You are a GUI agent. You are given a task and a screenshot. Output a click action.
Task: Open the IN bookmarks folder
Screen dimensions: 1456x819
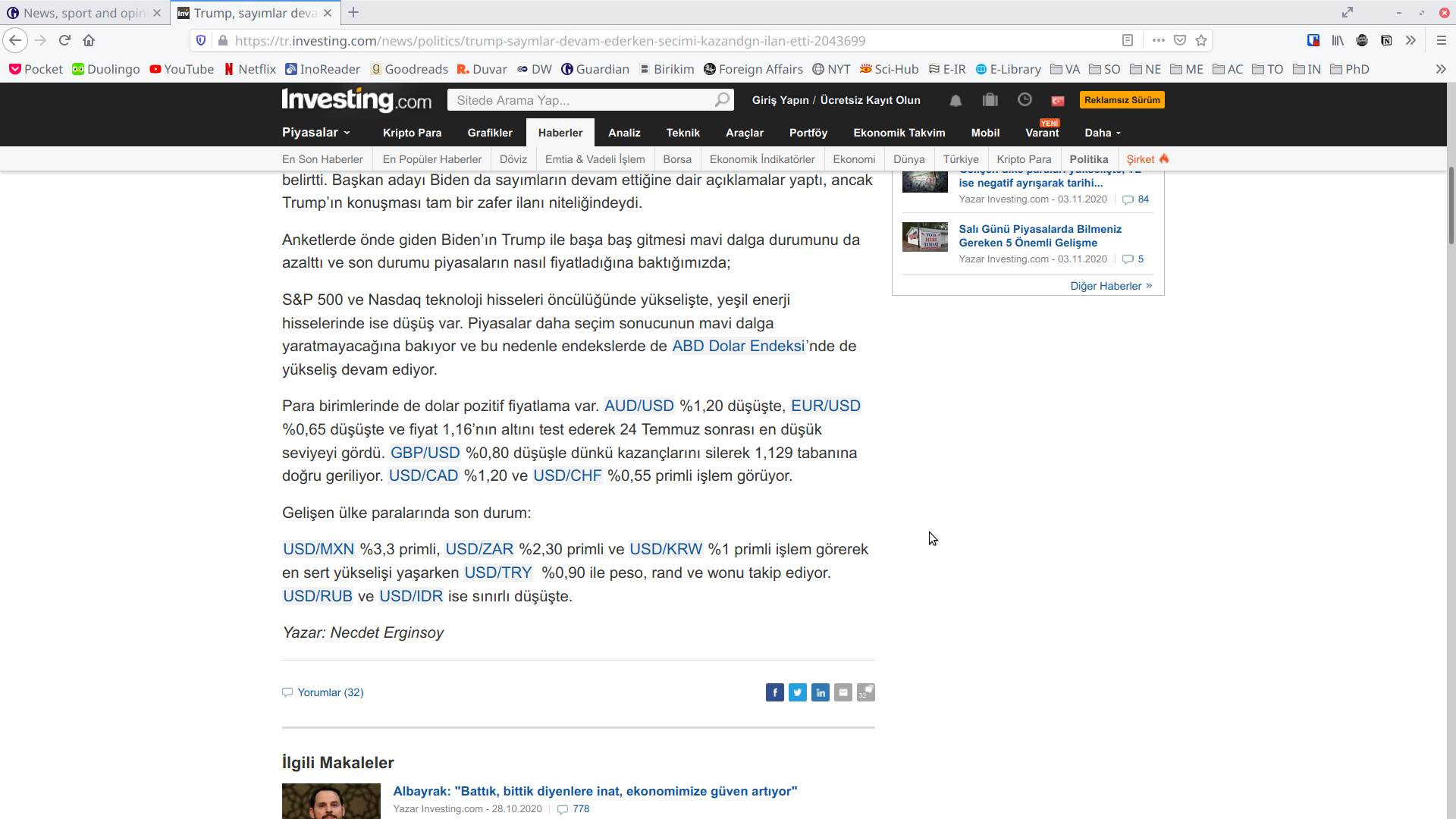(x=1307, y=69)
